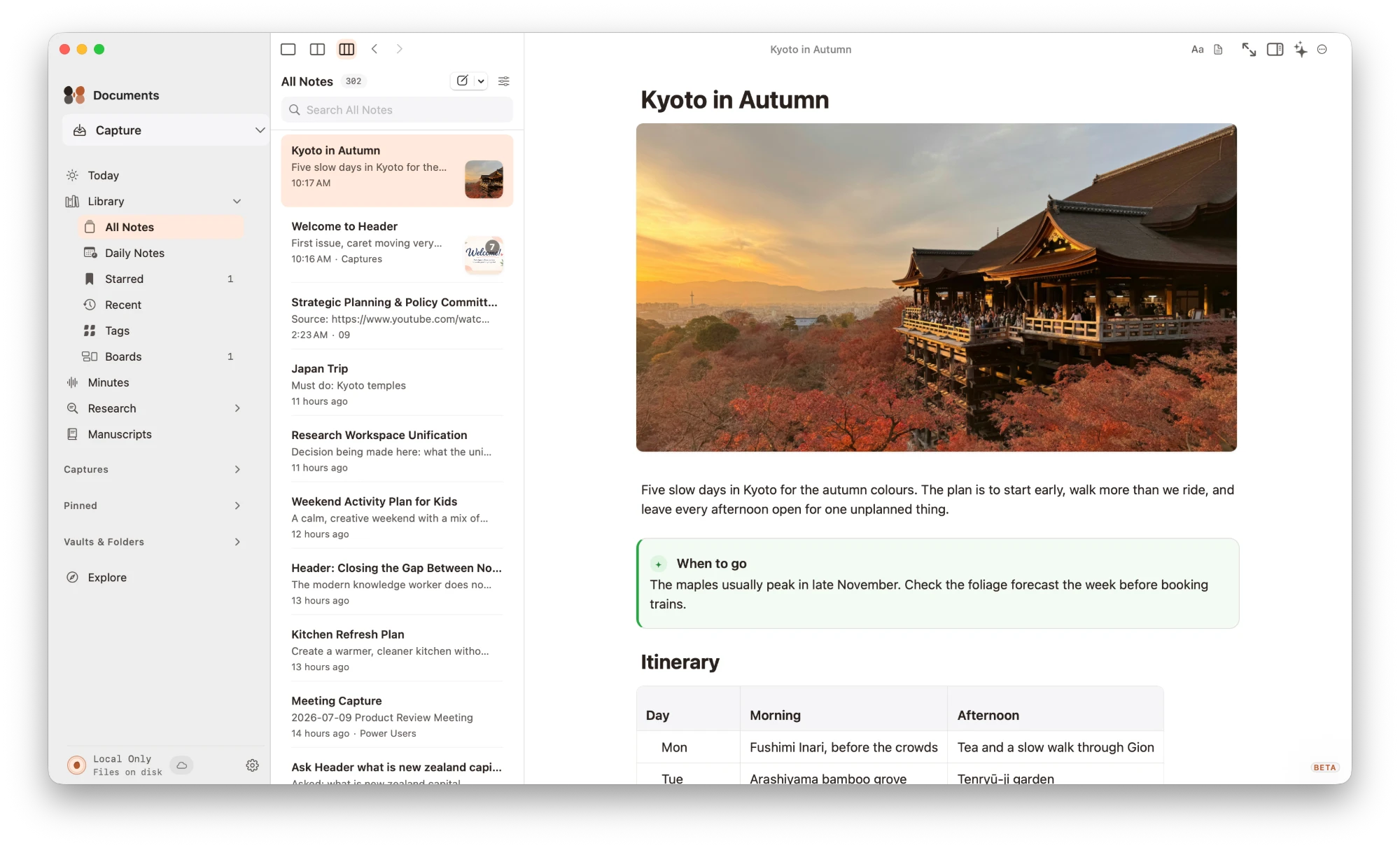
Task: Open the settings gear in sidebar
Action: [253, 765]
